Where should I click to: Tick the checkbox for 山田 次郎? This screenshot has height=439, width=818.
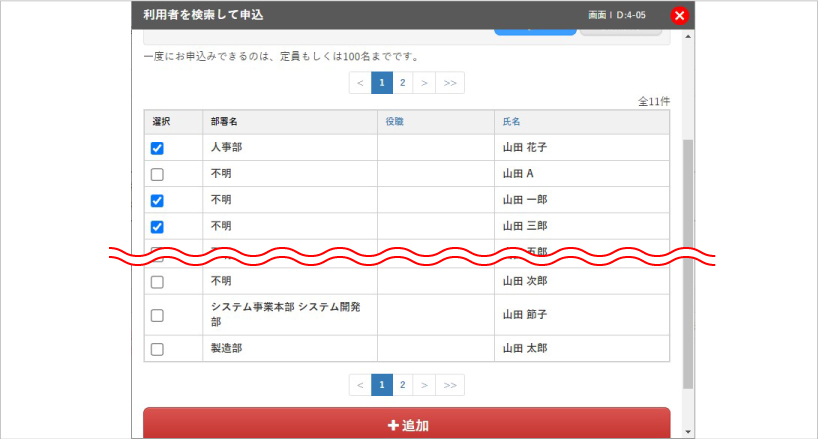[157, 282]
